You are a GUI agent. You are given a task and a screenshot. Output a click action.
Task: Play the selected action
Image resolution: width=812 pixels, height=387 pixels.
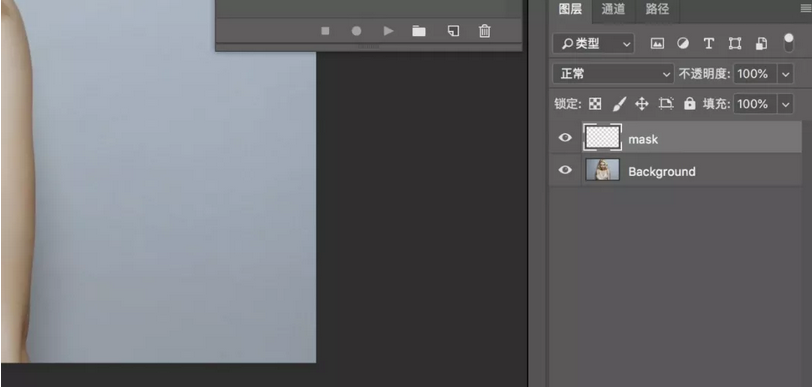click(x=388, y=31)
